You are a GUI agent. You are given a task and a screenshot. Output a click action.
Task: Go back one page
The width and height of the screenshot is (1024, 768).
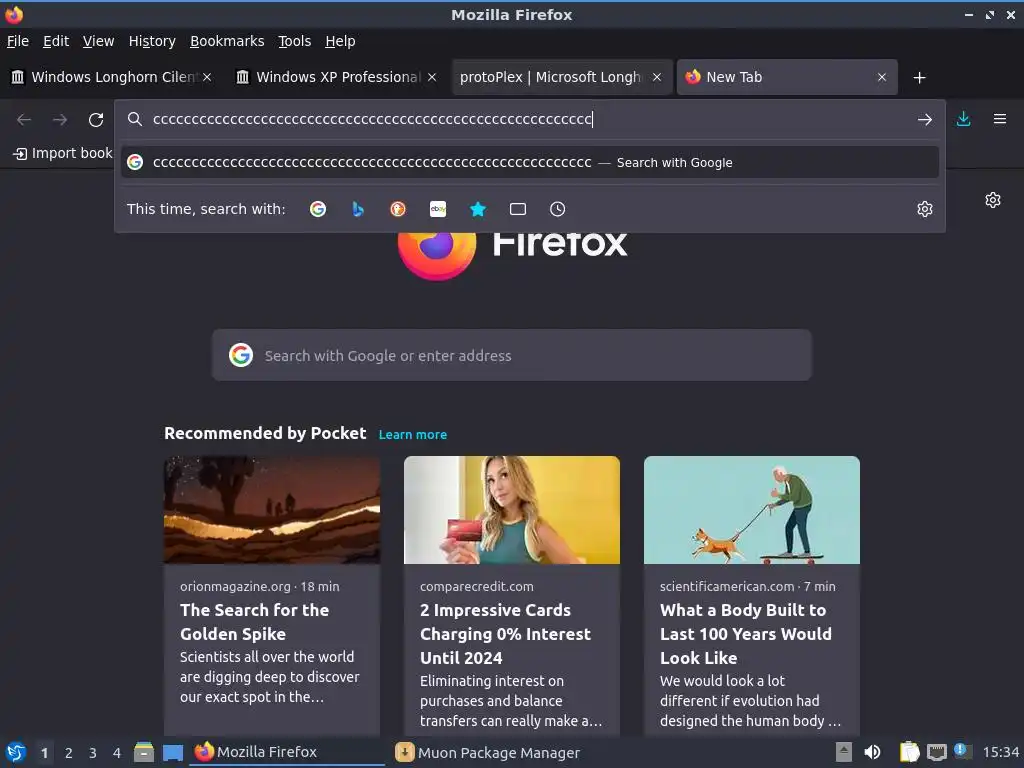tap(24, 120)
